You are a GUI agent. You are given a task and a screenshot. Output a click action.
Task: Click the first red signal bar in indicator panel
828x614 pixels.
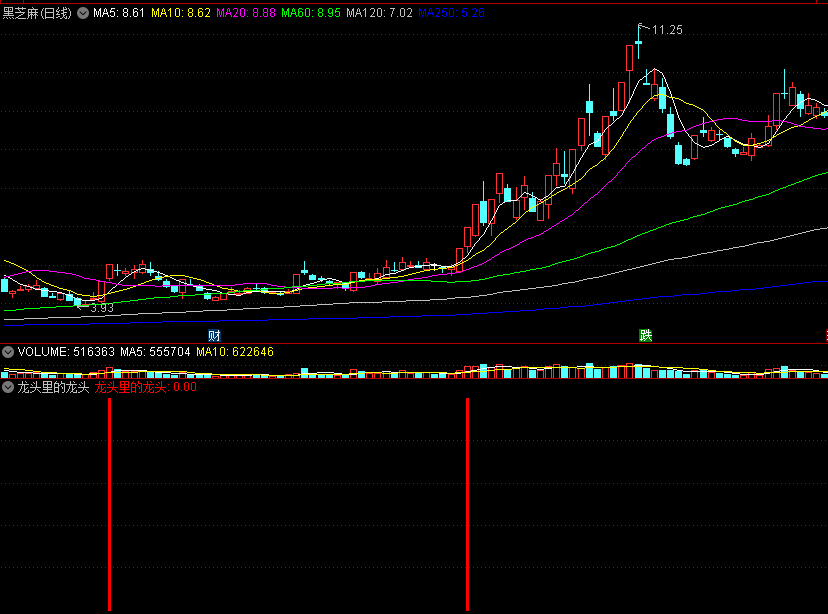click(x=109, y=504)
